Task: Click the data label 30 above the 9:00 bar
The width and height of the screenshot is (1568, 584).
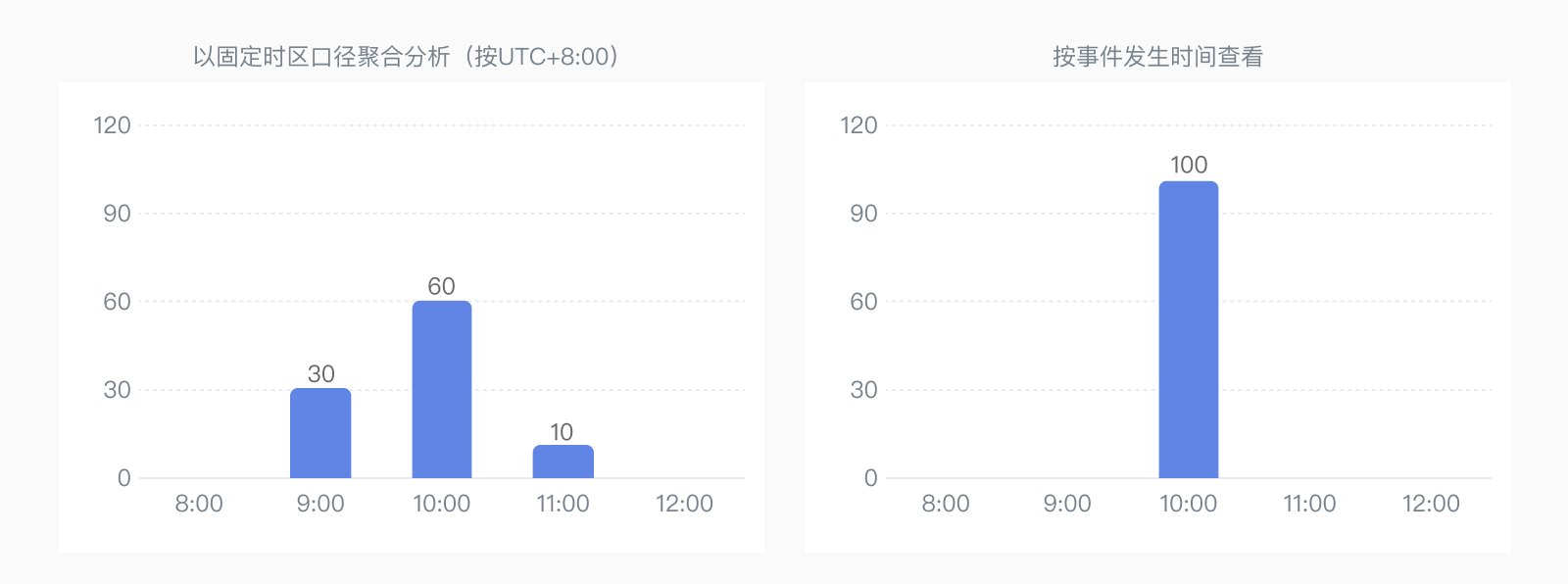Action: [321, 373]
